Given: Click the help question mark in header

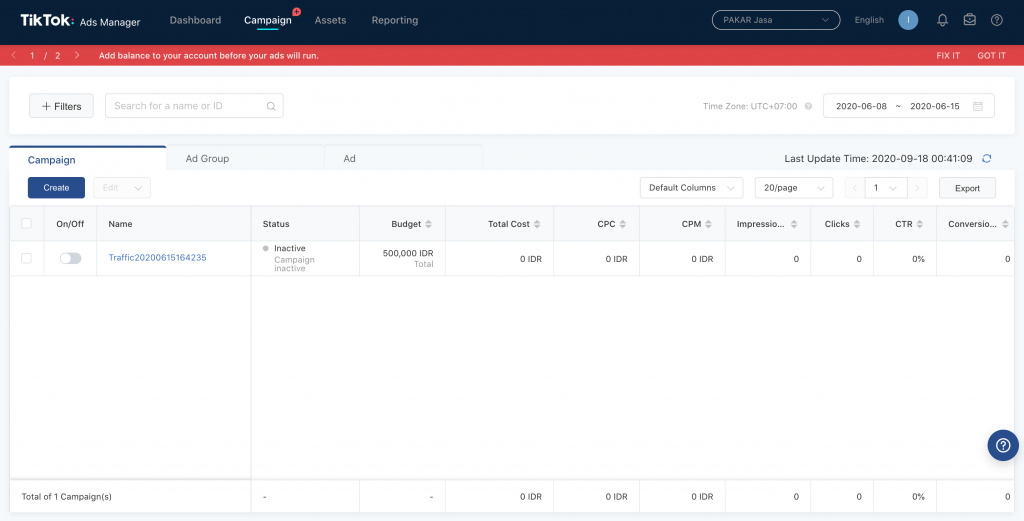Looking at the screenshot, I should click(997, 20).
